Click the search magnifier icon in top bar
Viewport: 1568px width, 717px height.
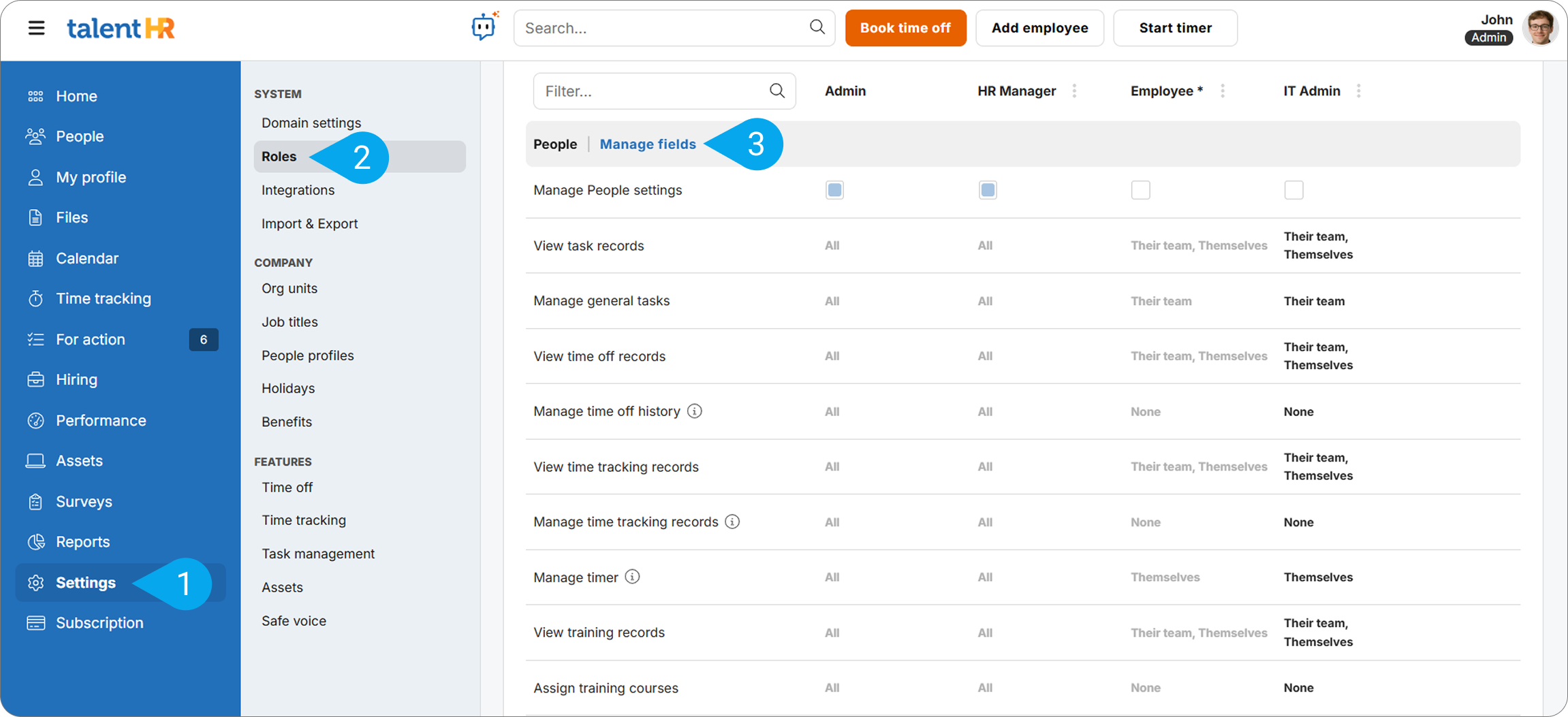817,27
